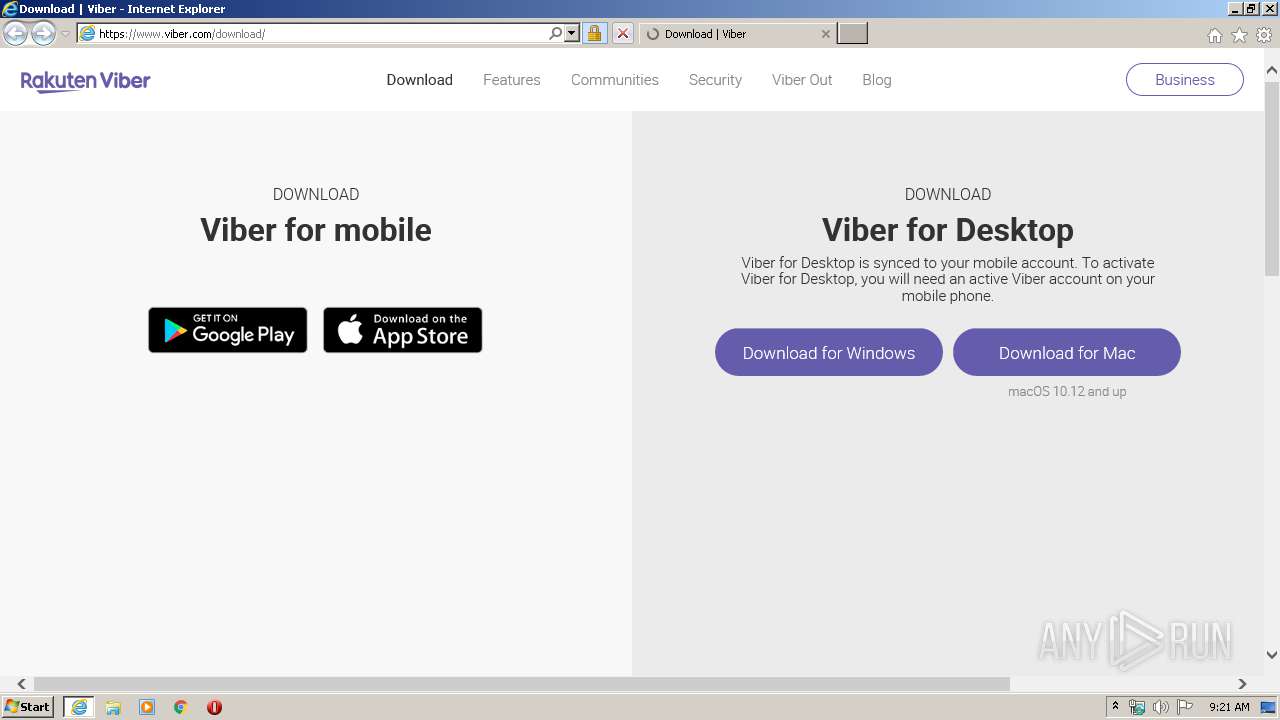Click the browser Forward arrow
The width and height of the screenshot is (1280, 720).
coord(43,34)
